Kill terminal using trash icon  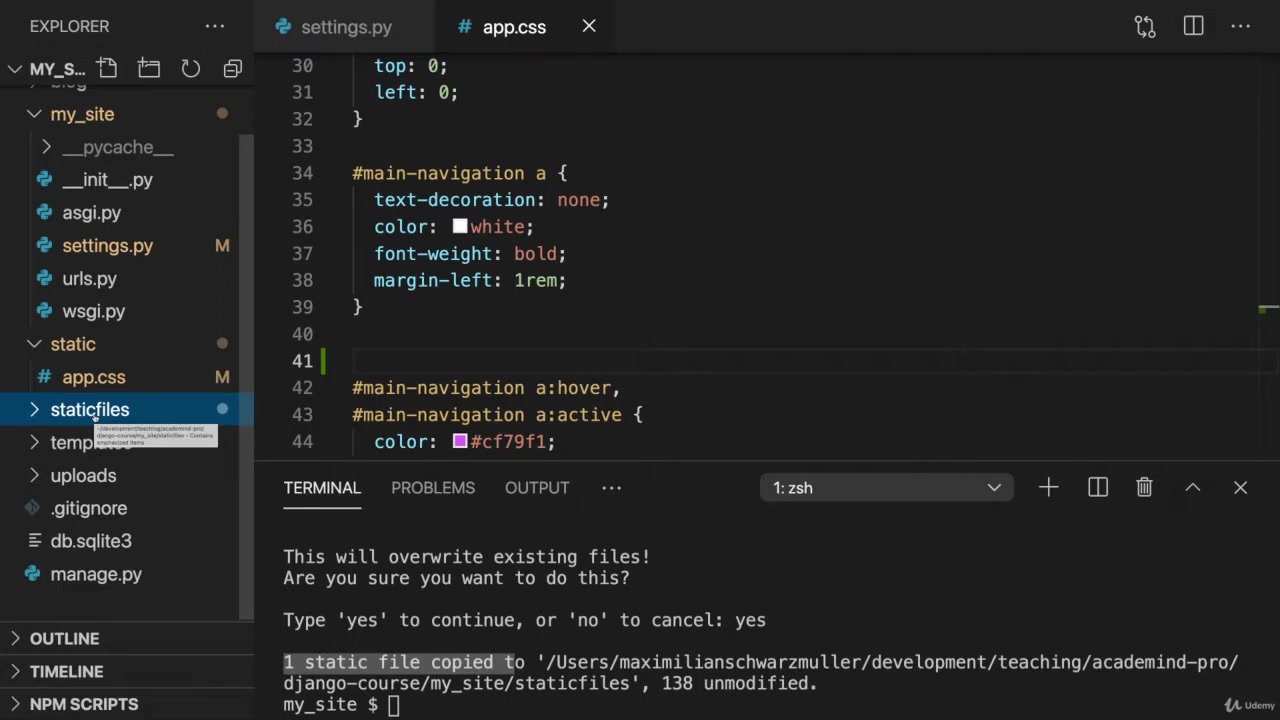click(x=1144, y=488)
